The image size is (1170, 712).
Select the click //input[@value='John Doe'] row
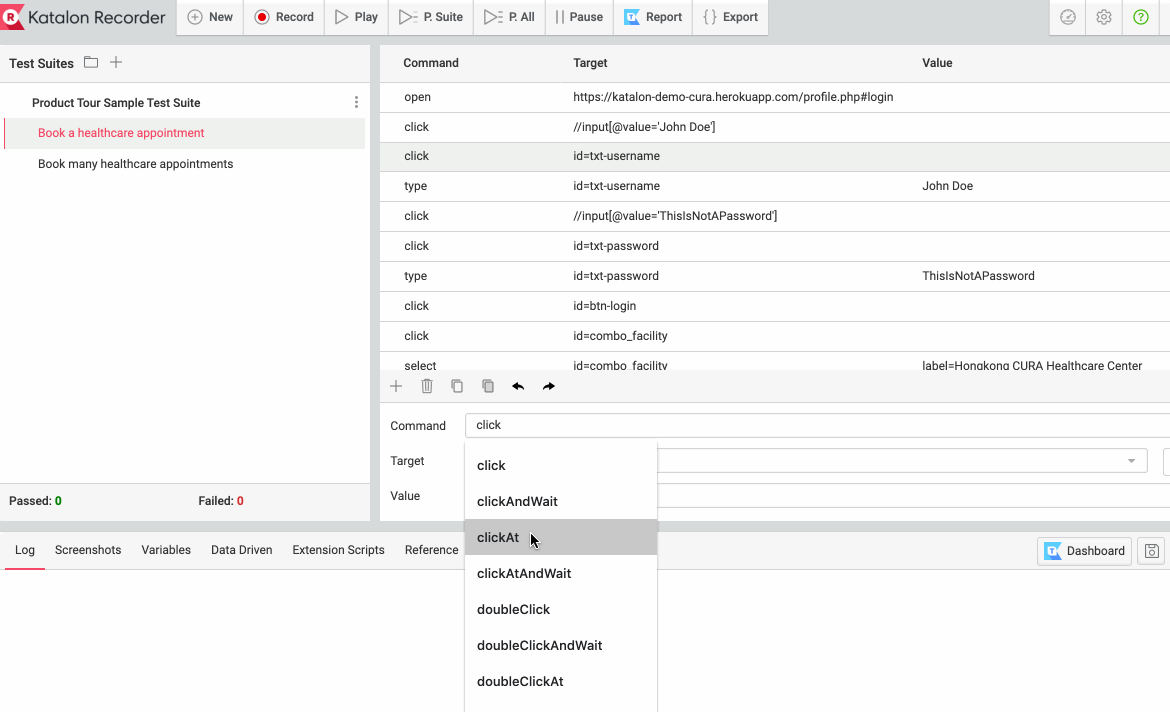click(775, 127)
